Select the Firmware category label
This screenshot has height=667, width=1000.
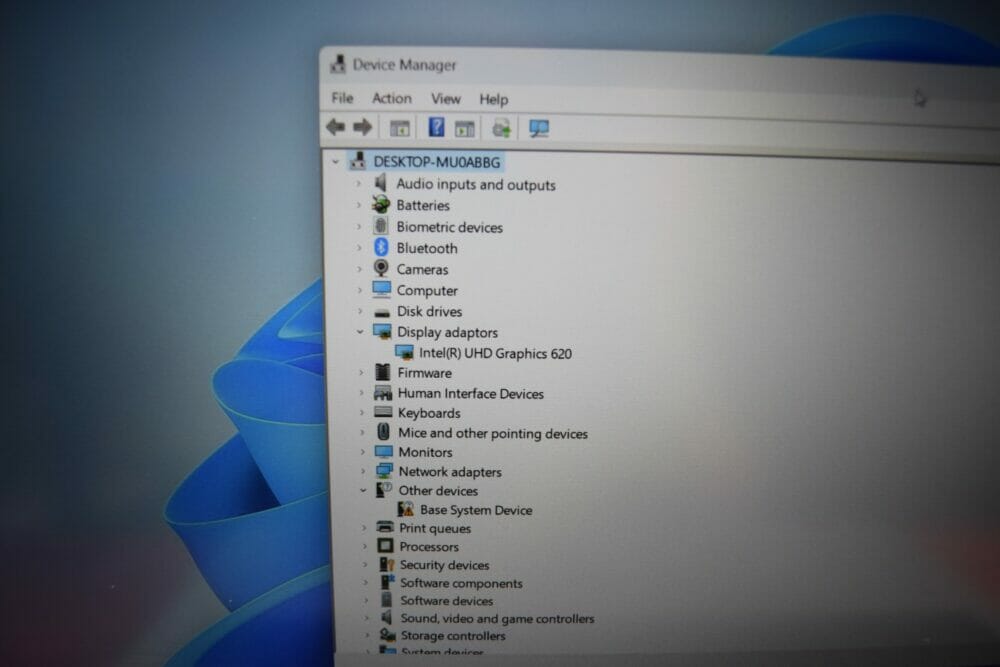(425, 373)
